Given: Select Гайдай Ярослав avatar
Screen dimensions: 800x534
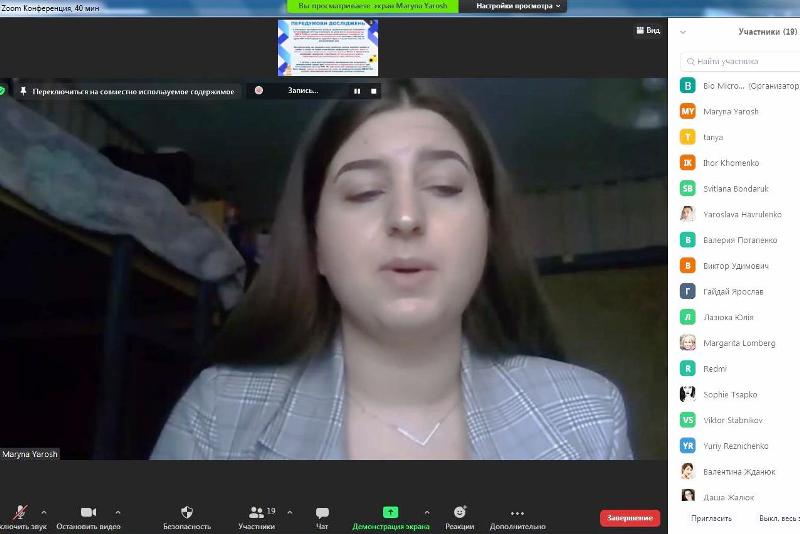Looking at the screenshot, I should click(688, 291).
